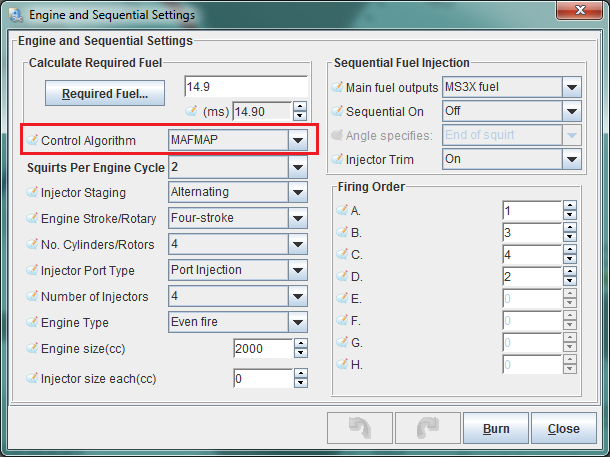Viewport: 610px width, 457px height.
Task: Open the Squirts Per Engine Cycle dropdown
Action: tap(297, 167)
